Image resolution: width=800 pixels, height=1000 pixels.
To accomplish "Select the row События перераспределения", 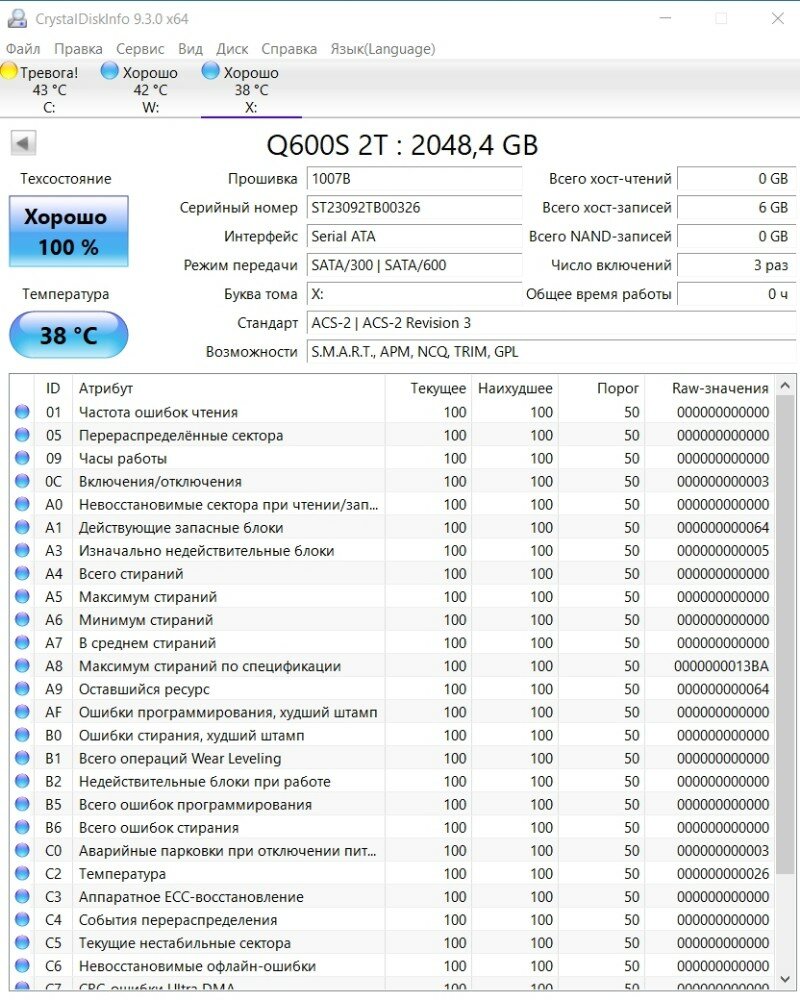I will (392, 920).
